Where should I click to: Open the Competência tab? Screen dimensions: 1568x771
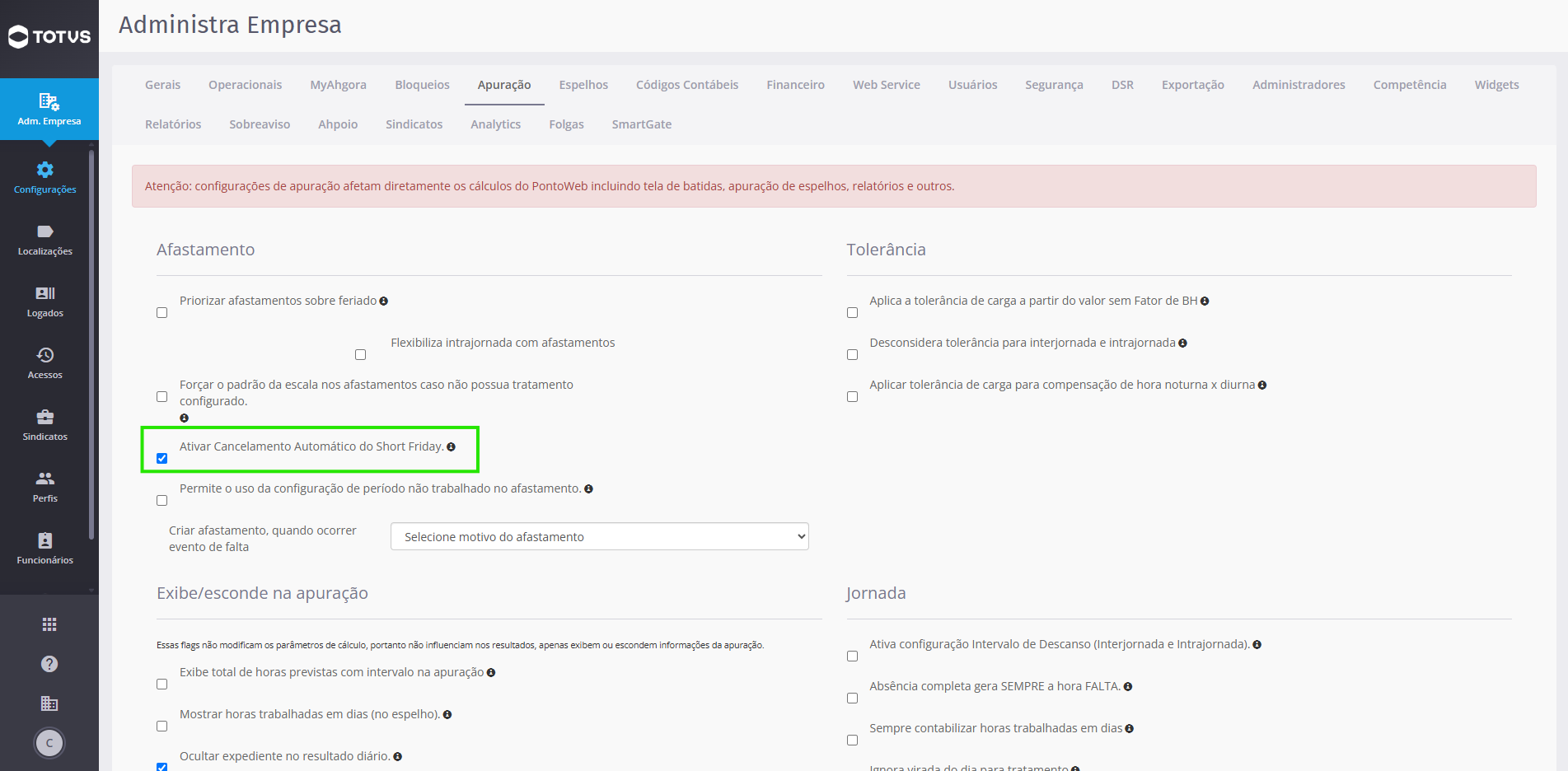click(x=1410, y=85)
